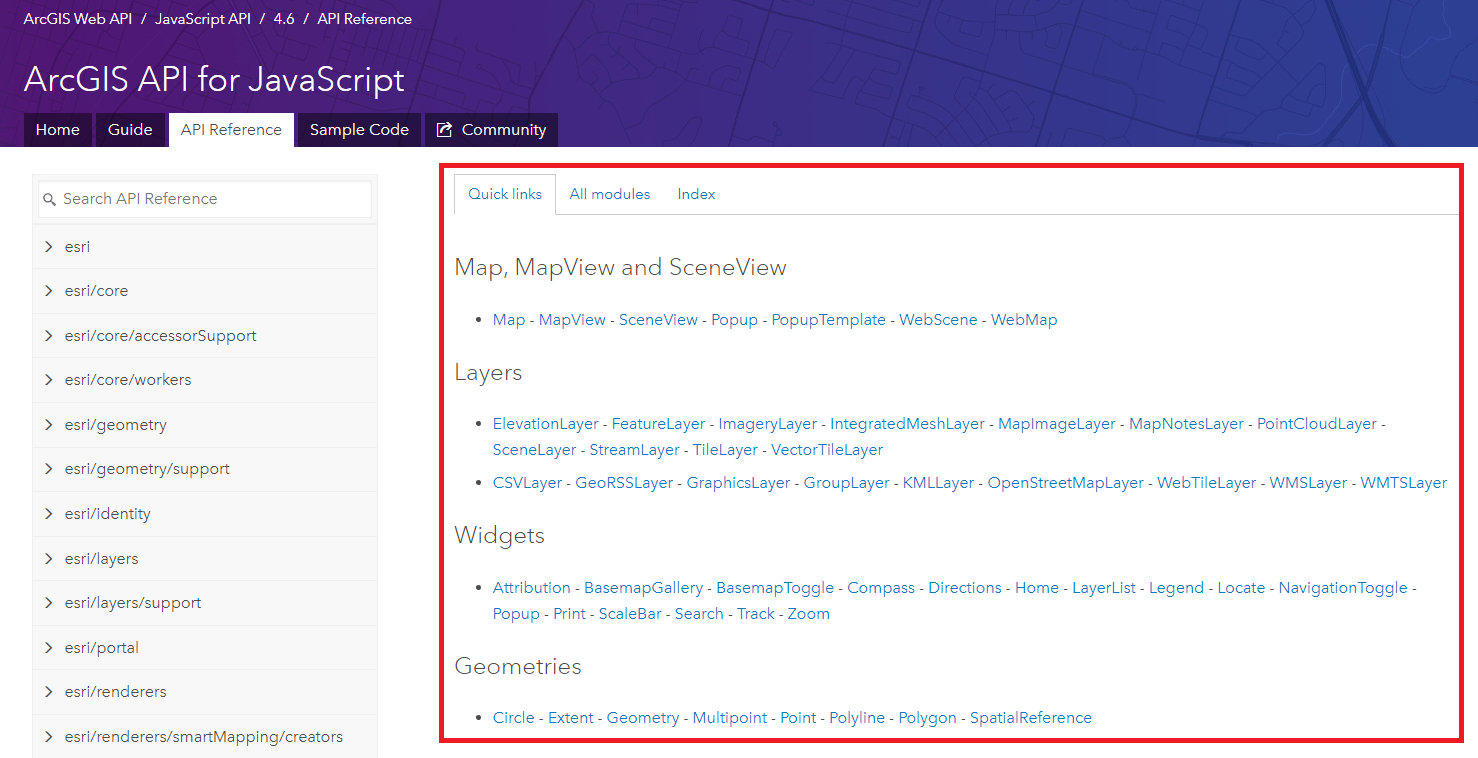This screenshot has height=758, width=1478.
Task: Open the esri/core/workers module entry
Action: point(127,380)
